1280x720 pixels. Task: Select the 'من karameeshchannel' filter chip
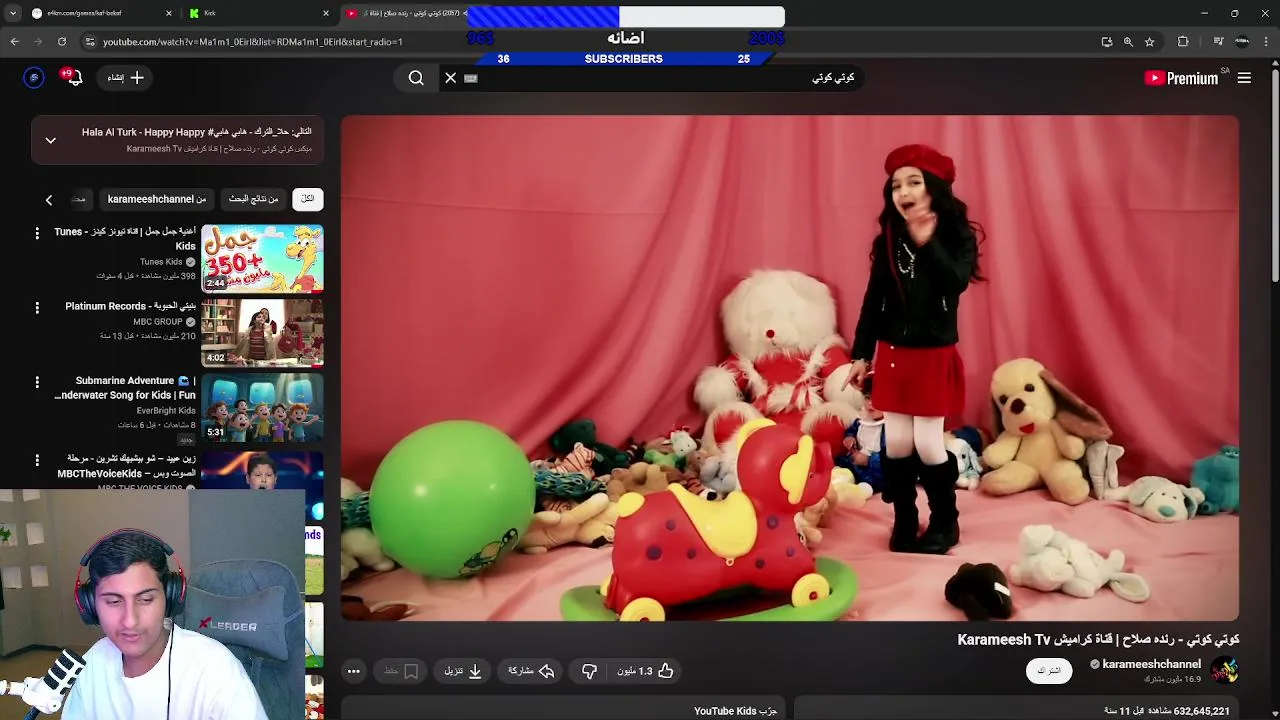point(157,199)
